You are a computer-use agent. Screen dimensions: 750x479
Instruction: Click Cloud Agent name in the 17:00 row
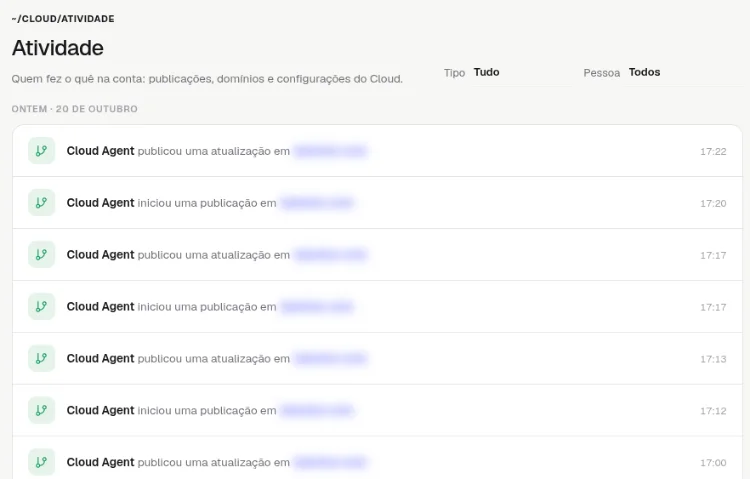[100, 462]
